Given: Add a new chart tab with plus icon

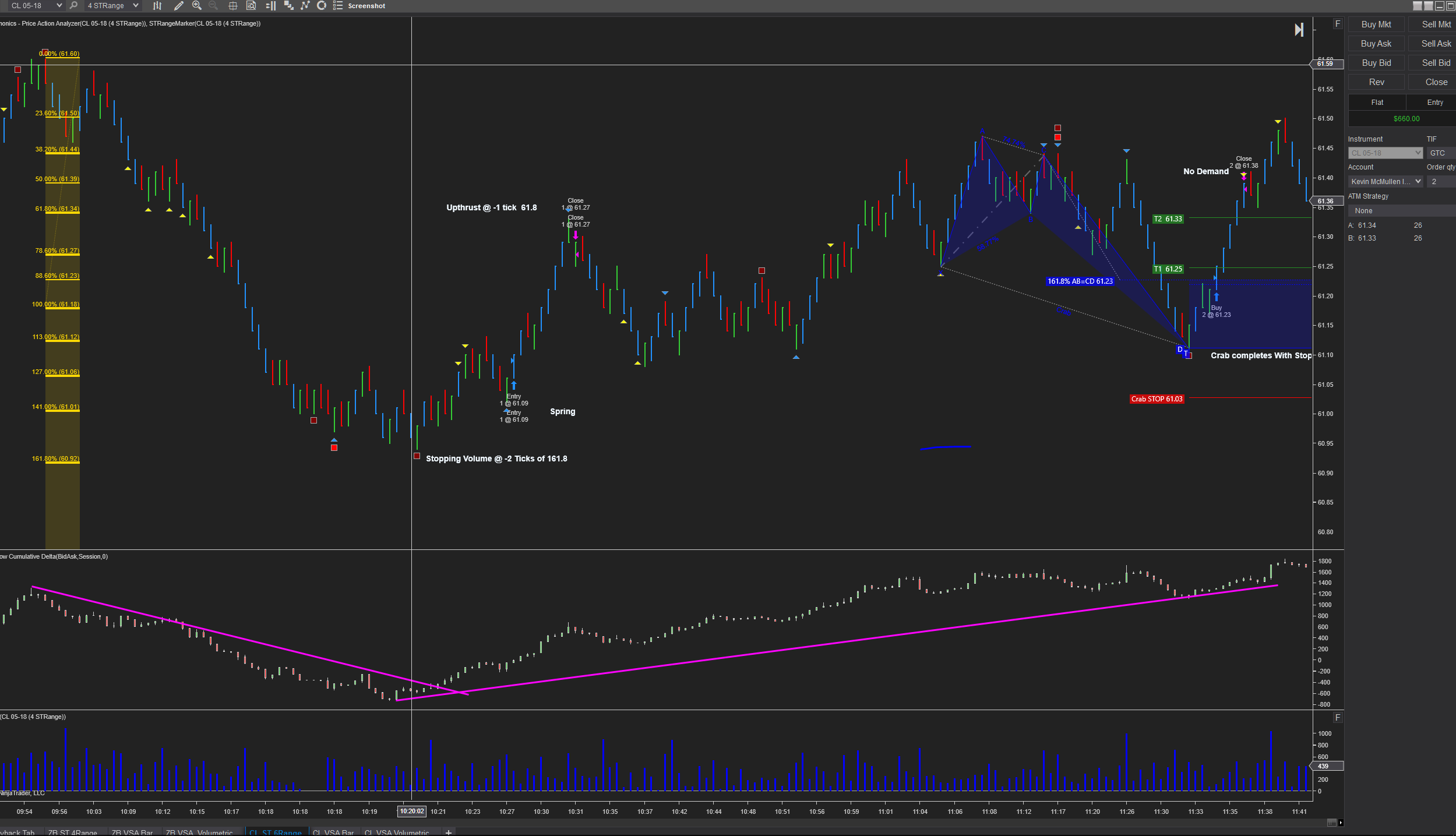Looking at the screenshot, I should coord(449,833).
